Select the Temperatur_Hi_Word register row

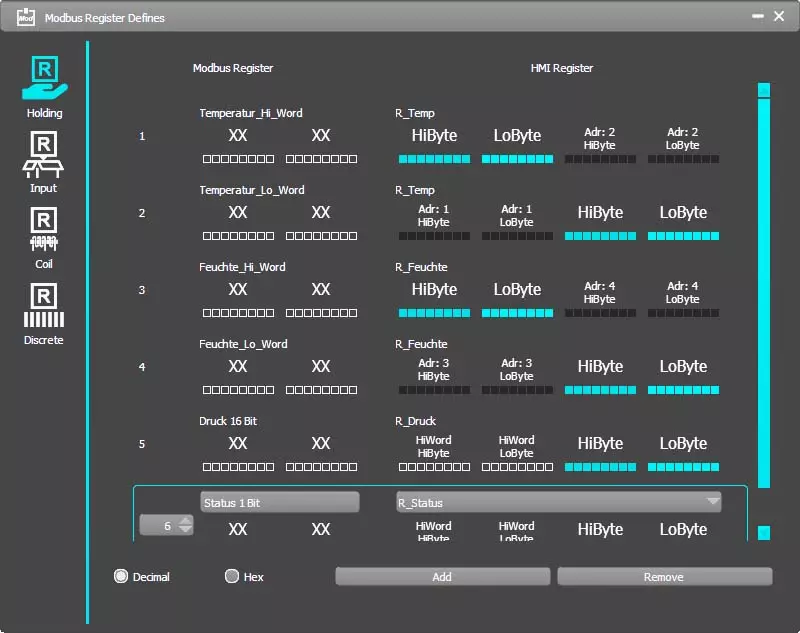pos(251,114)
